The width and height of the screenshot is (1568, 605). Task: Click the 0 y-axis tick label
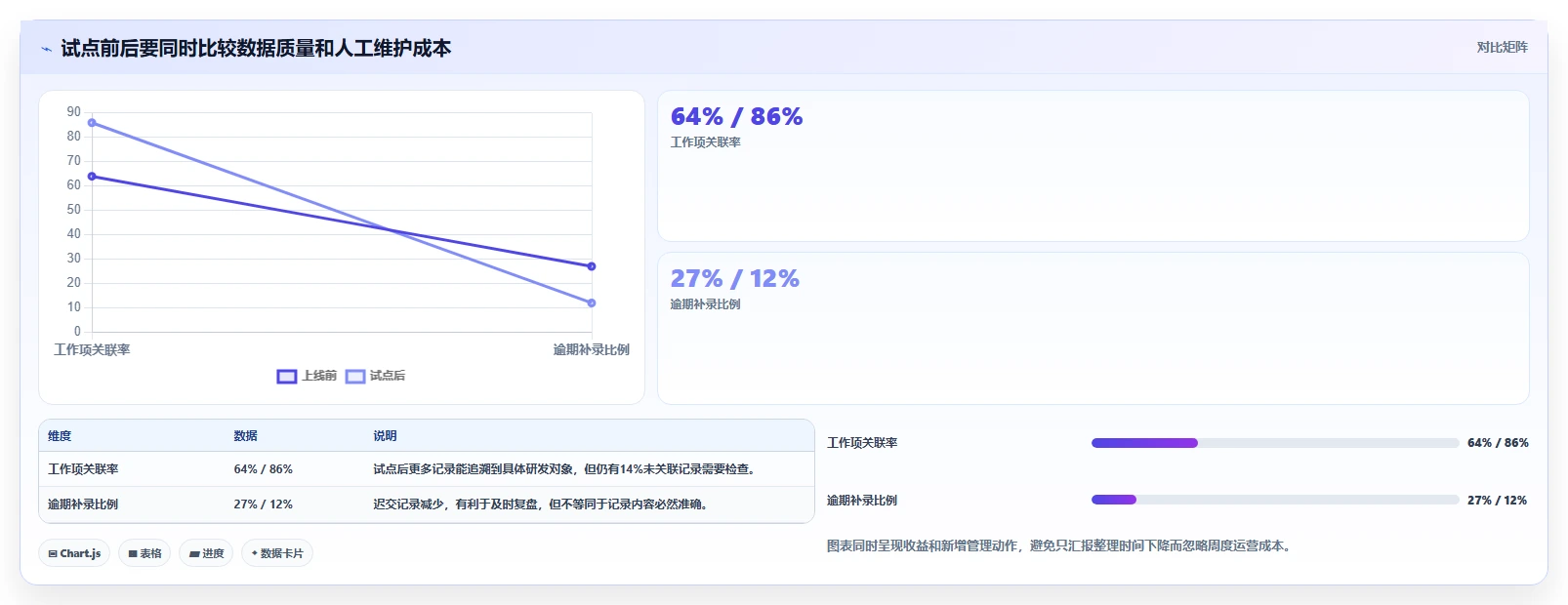pos(77,332)
